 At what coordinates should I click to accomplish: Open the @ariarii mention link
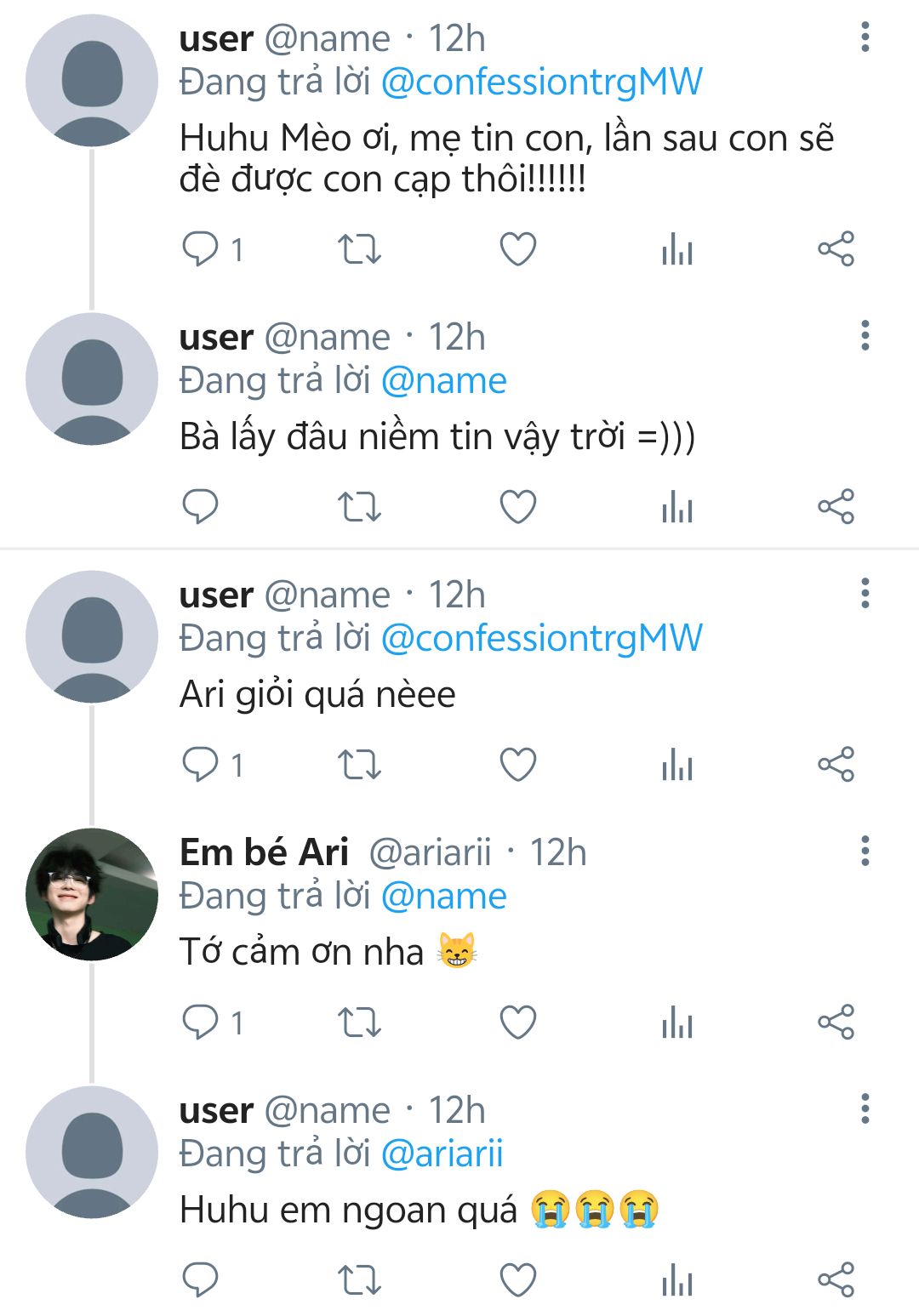pyautogui.click(x=442, y=1154)
